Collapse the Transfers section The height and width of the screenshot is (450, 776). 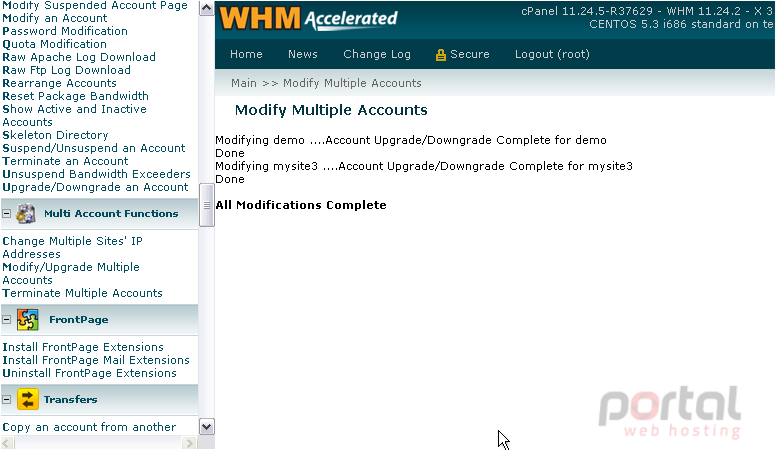tap(6, 400)
